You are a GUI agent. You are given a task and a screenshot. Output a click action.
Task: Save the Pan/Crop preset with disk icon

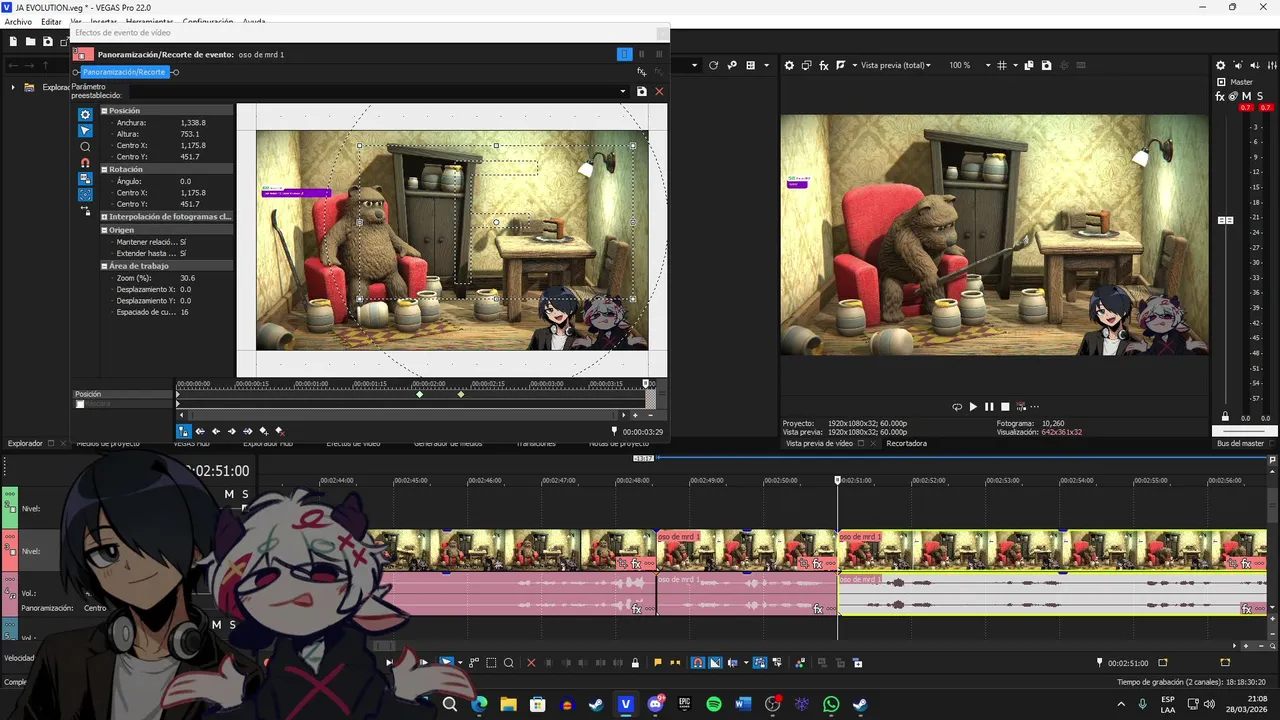(x=642, y=91)
